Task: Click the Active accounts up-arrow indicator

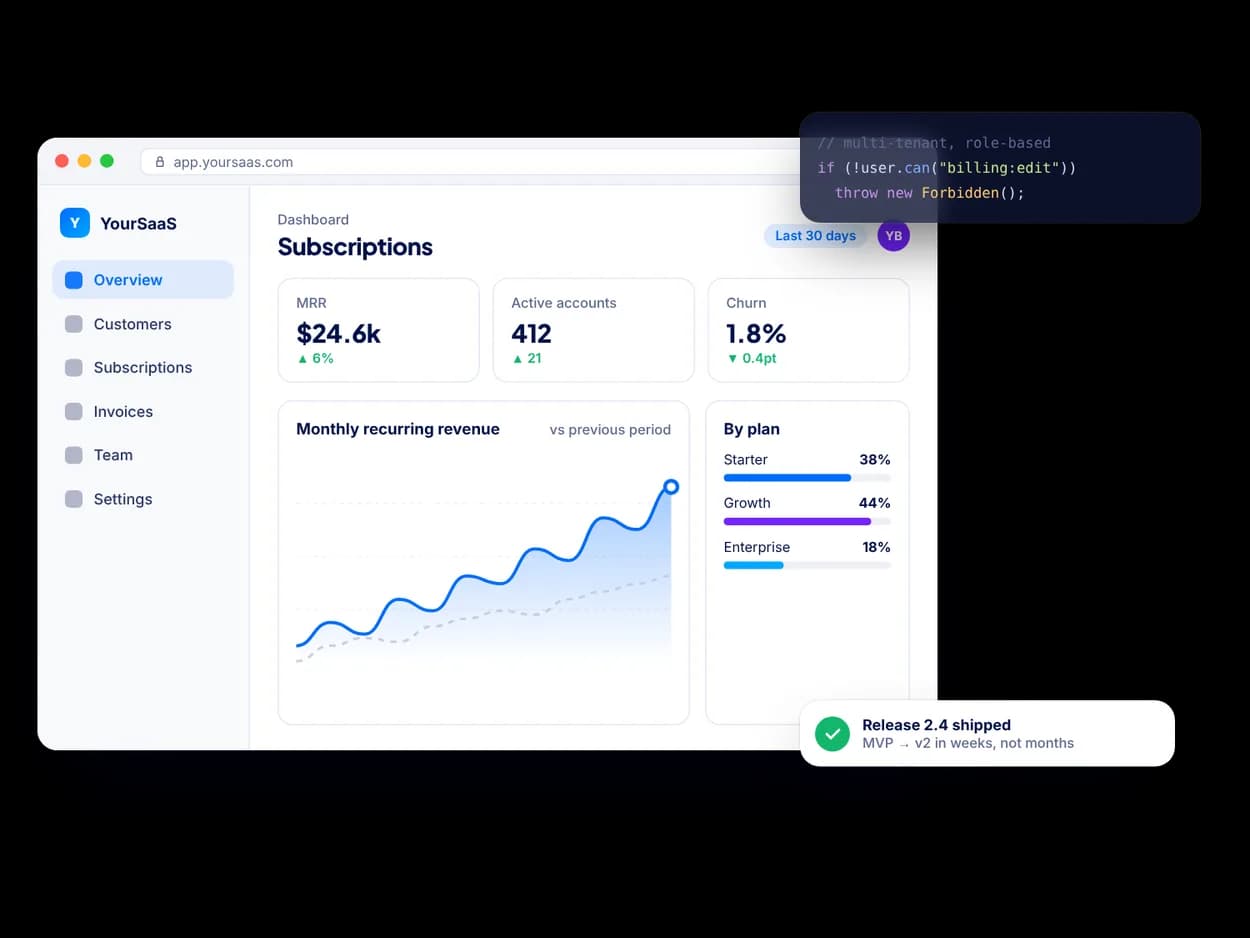Action: pyautogui.click(x=517, y=358)
